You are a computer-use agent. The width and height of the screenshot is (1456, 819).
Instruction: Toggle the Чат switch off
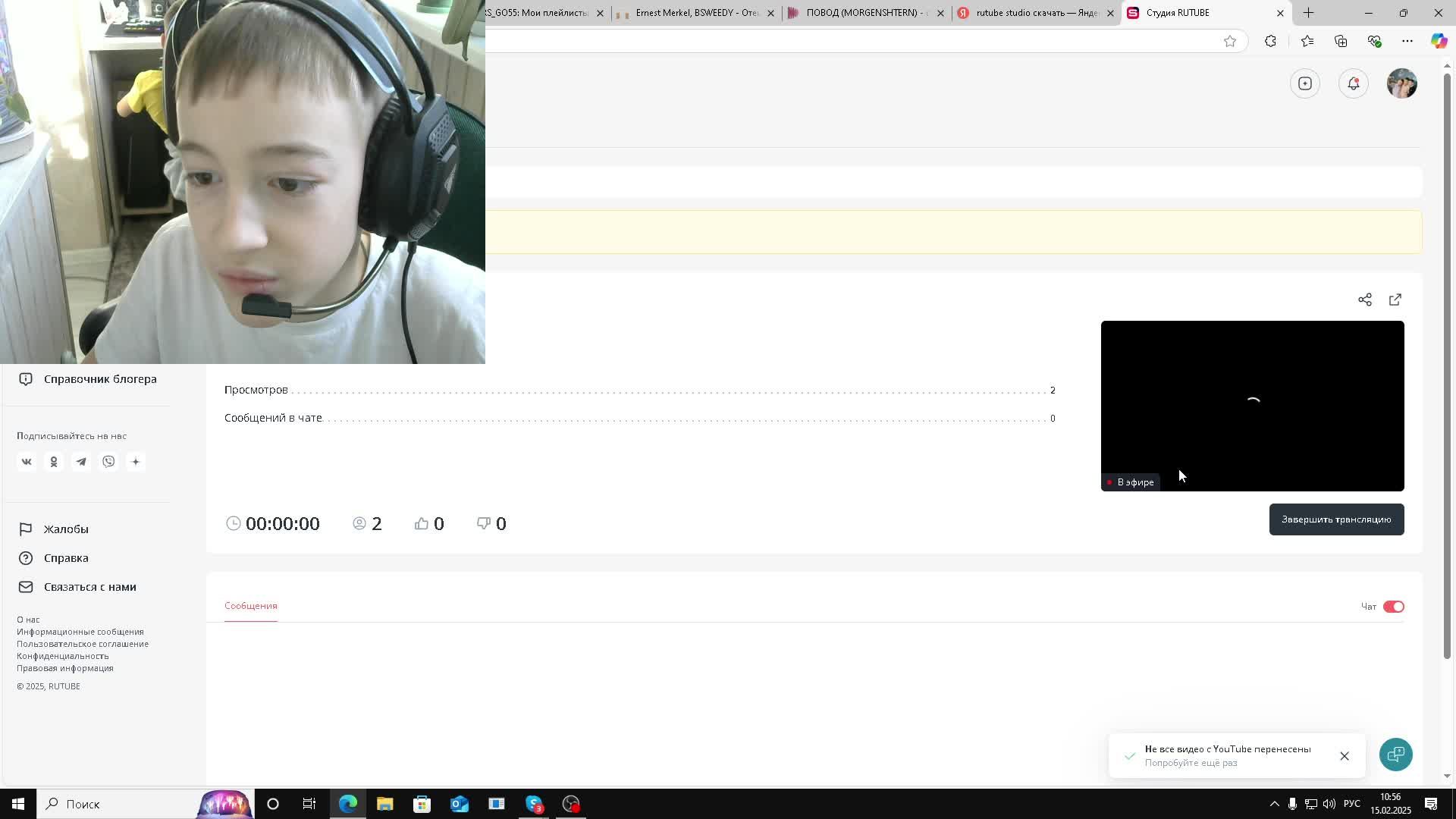(x=1393, y=607)
